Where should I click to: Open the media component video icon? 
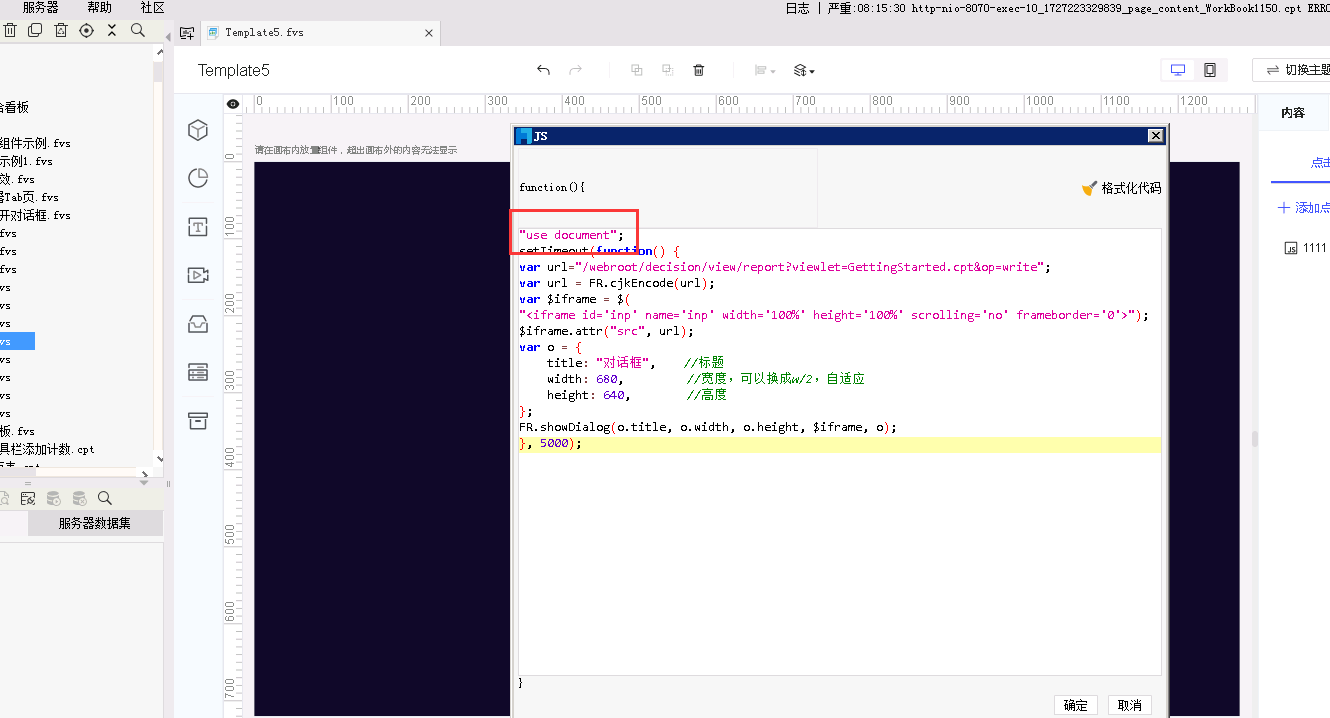pos(198,275)
